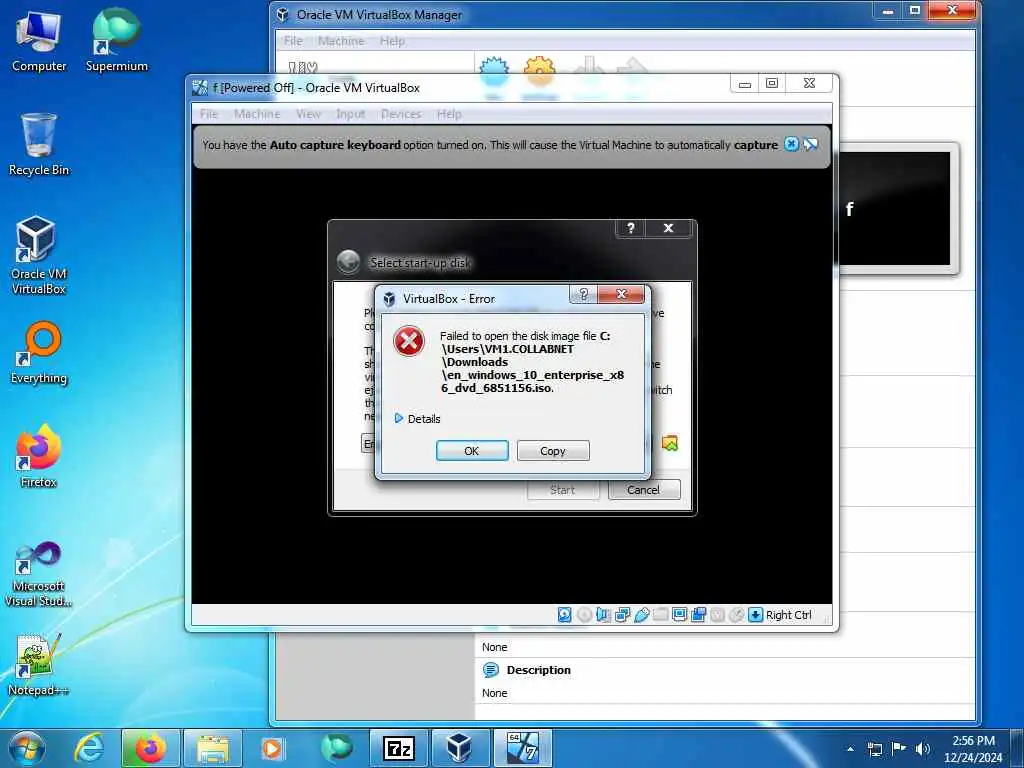Click Copy in the VirtualBox Error dialog

click(552, 451)
